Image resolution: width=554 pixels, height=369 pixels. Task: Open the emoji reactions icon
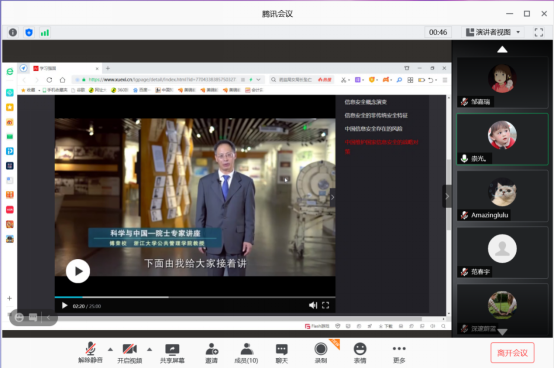[x=360, y=353]
